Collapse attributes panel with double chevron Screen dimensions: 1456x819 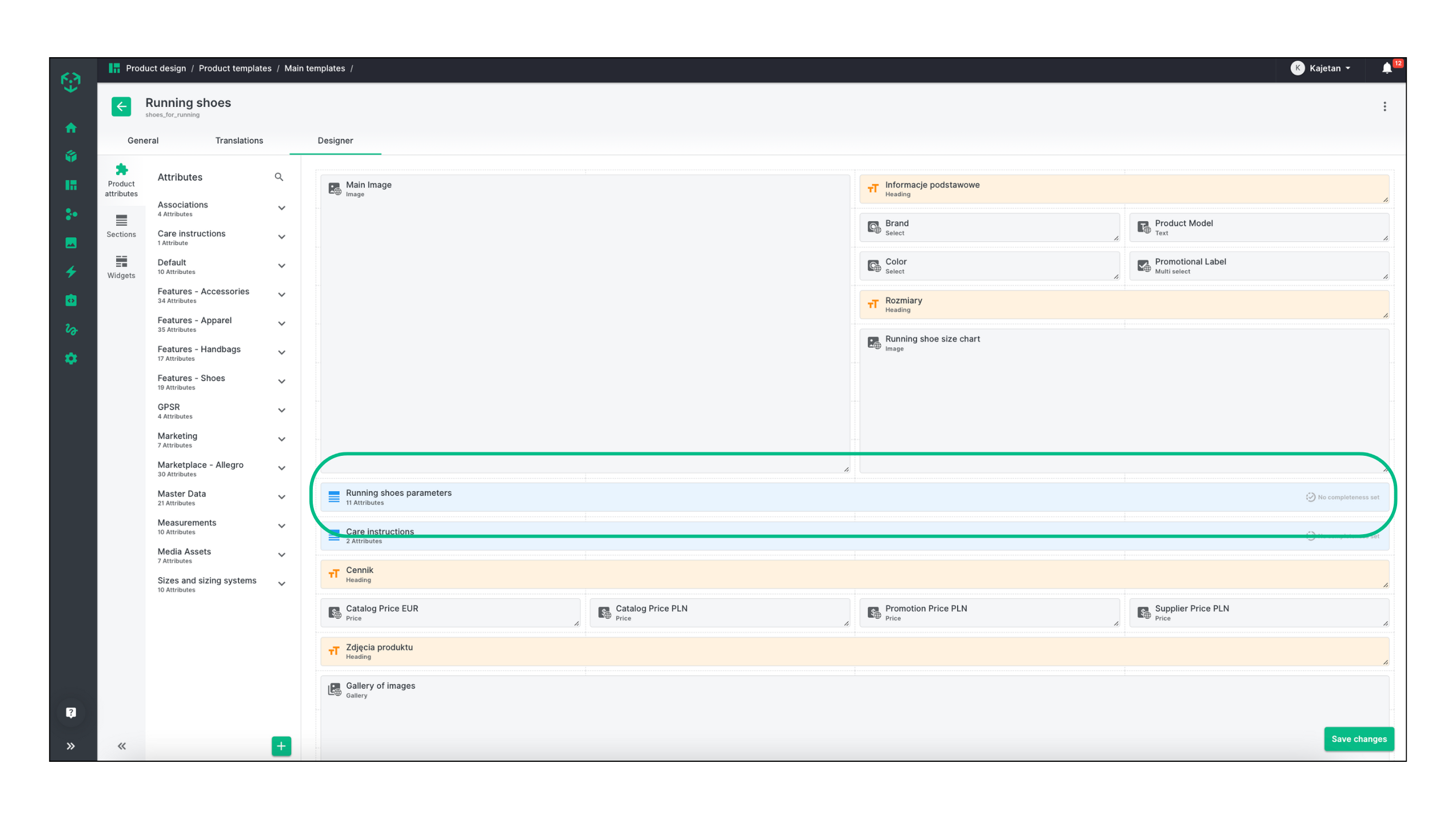tap(122, 746)
